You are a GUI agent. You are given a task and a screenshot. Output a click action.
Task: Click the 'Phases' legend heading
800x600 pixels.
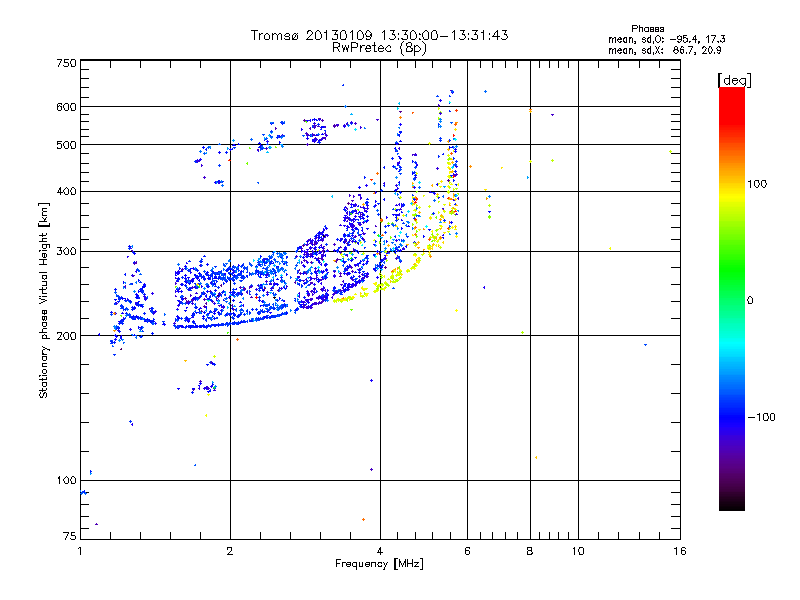tap(647, 29)
